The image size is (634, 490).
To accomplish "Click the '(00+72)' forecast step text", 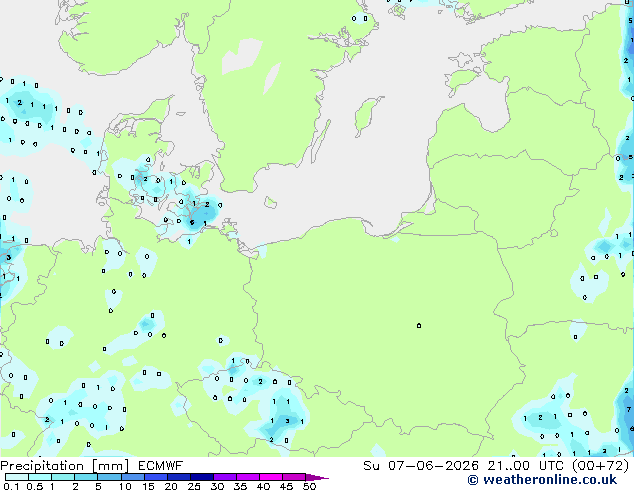I will (x=600, y=466).
